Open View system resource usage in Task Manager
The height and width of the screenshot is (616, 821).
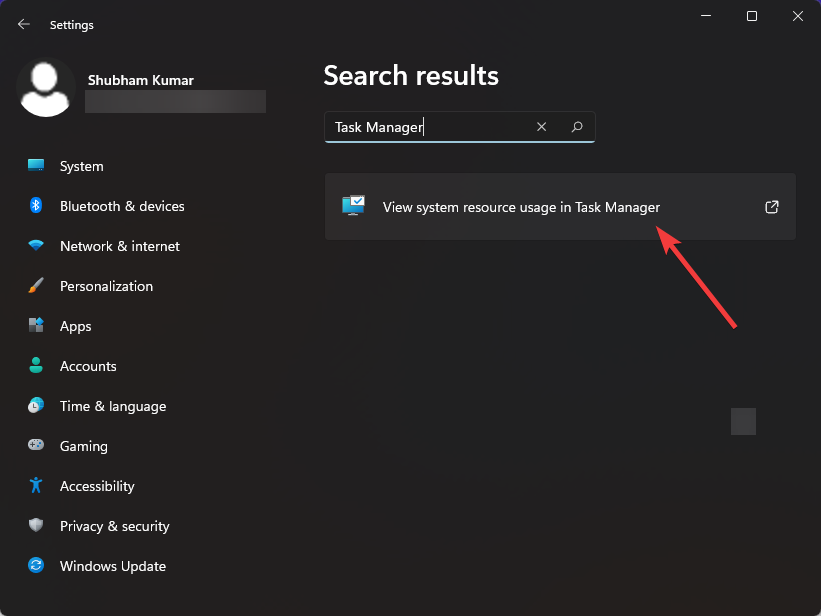point(521,206)
